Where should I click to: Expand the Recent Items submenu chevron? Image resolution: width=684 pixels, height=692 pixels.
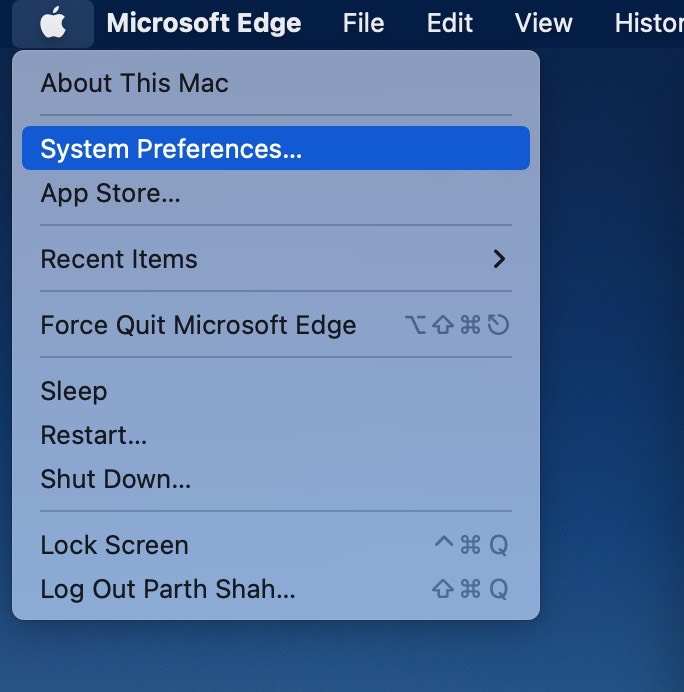pyautogui.click(x=499, y=259)
